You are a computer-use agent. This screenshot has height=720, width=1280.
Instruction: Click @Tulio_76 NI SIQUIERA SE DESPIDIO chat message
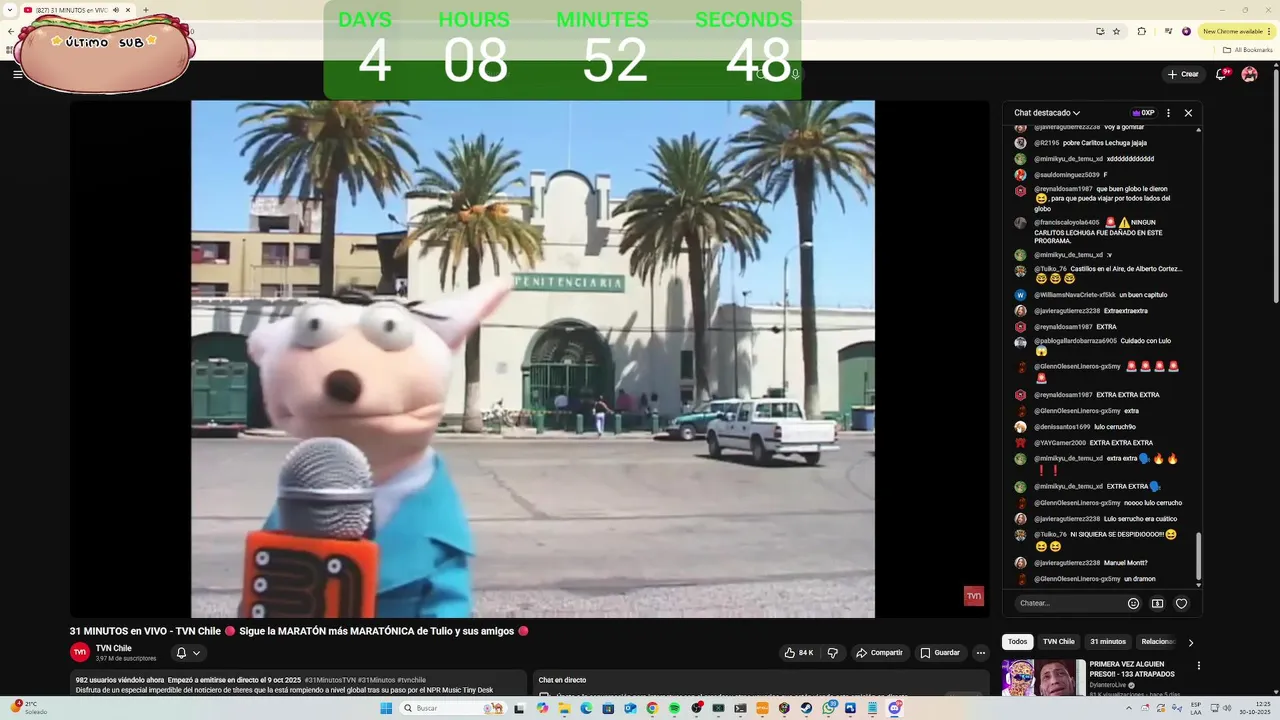click(x=1104, y=540)
